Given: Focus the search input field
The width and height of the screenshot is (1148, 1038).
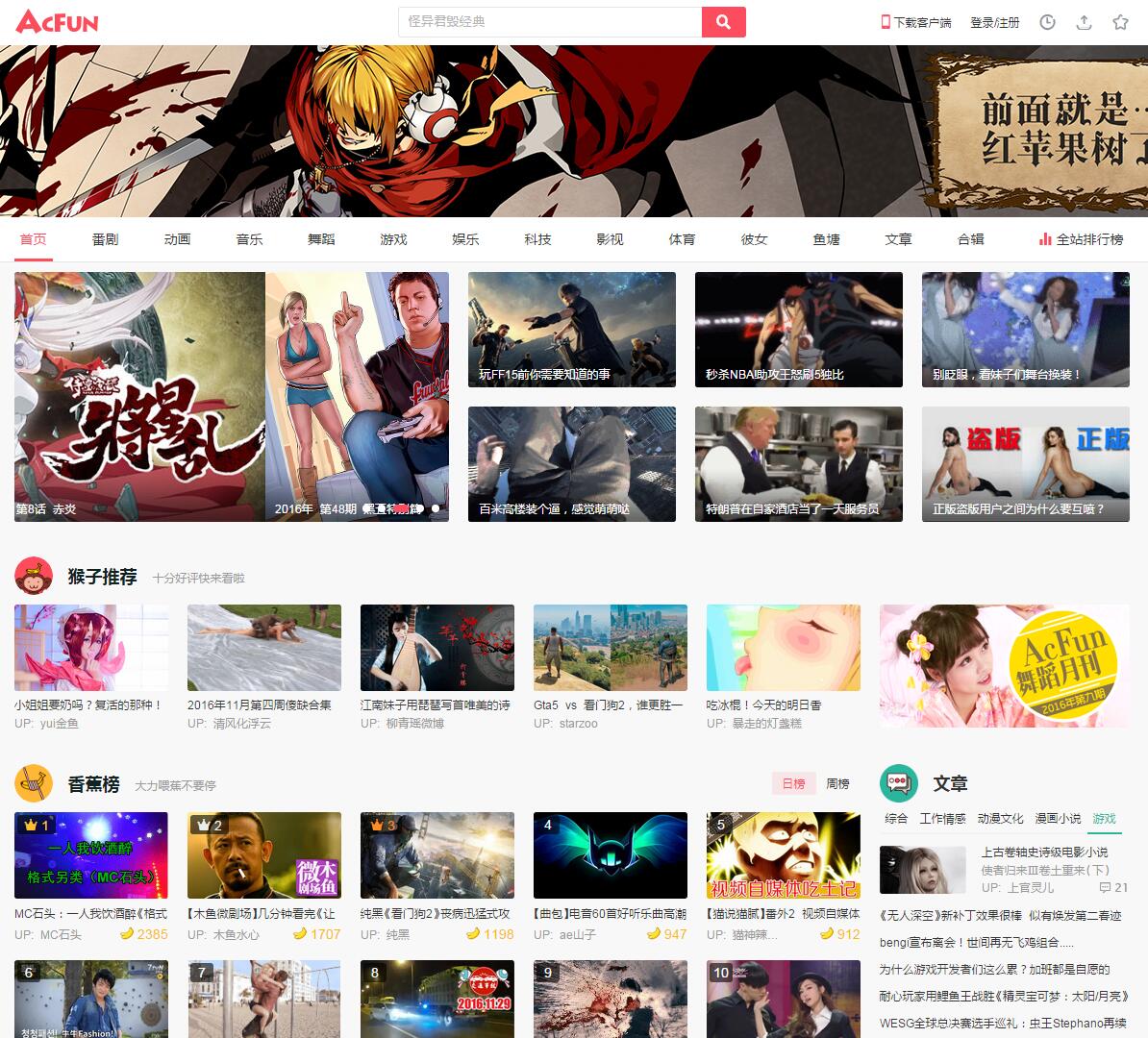Looking at the screenshot, I should pyautogui.click(x=550, y=22).
